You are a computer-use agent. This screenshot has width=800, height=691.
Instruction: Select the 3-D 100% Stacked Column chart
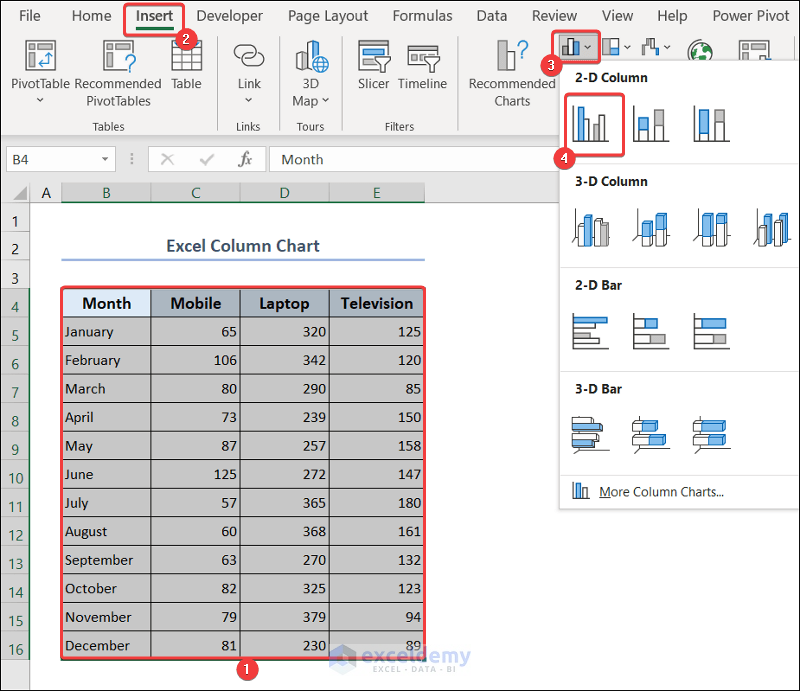click(x=711, y=228)
